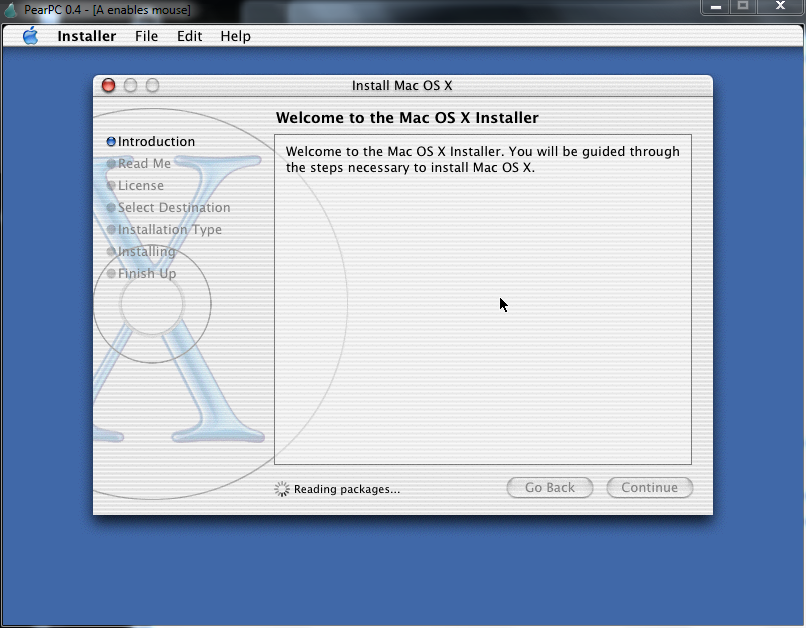Click the Introduction step bullet
Screen dimensions: 806x628
[x=111, y=142]
